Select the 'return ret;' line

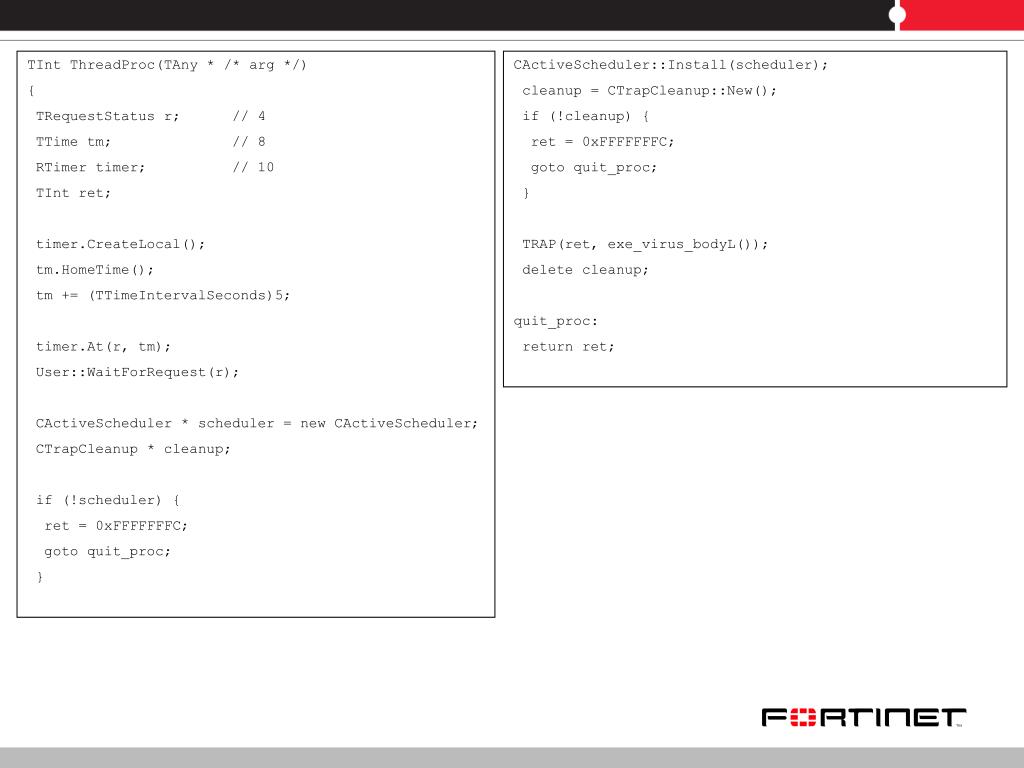pyautogui.click(x=569, y=347)
